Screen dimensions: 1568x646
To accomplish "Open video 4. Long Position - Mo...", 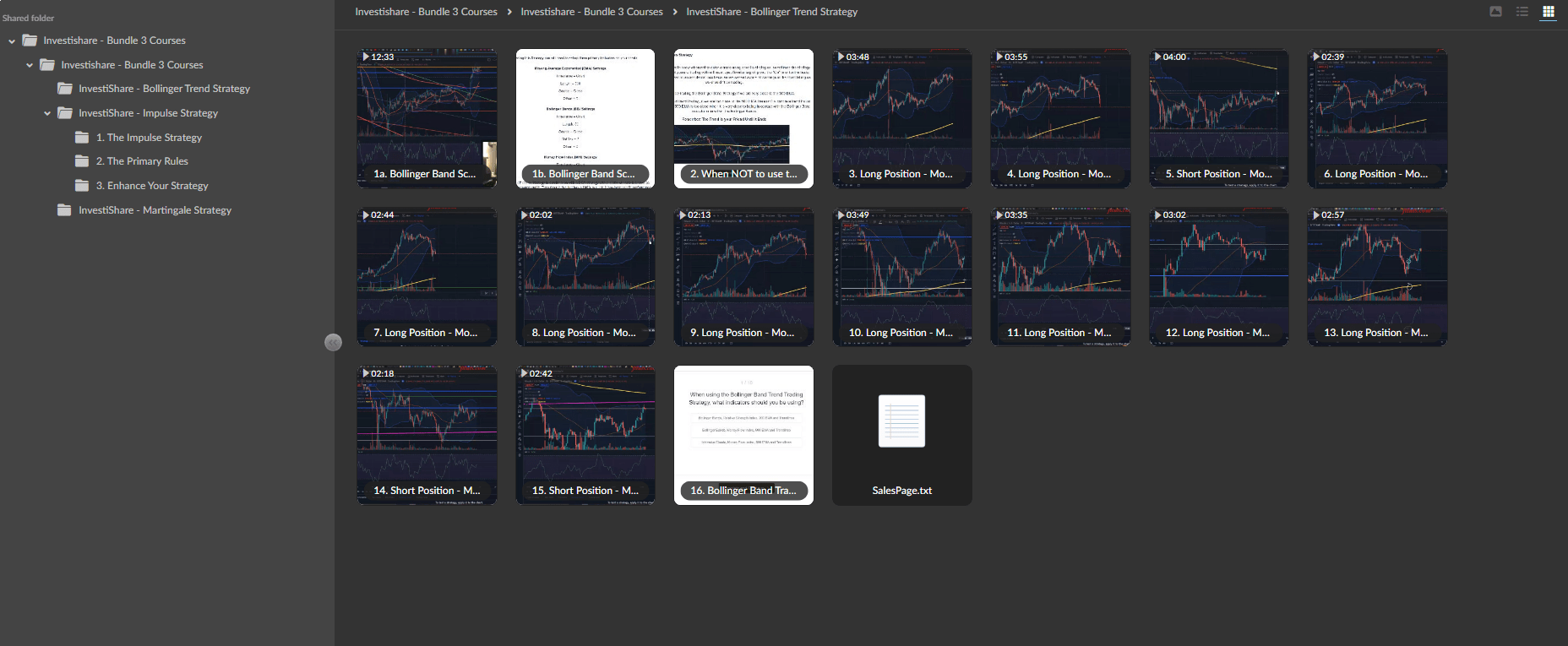I will pyautogui.click(x=1060, y=118).
